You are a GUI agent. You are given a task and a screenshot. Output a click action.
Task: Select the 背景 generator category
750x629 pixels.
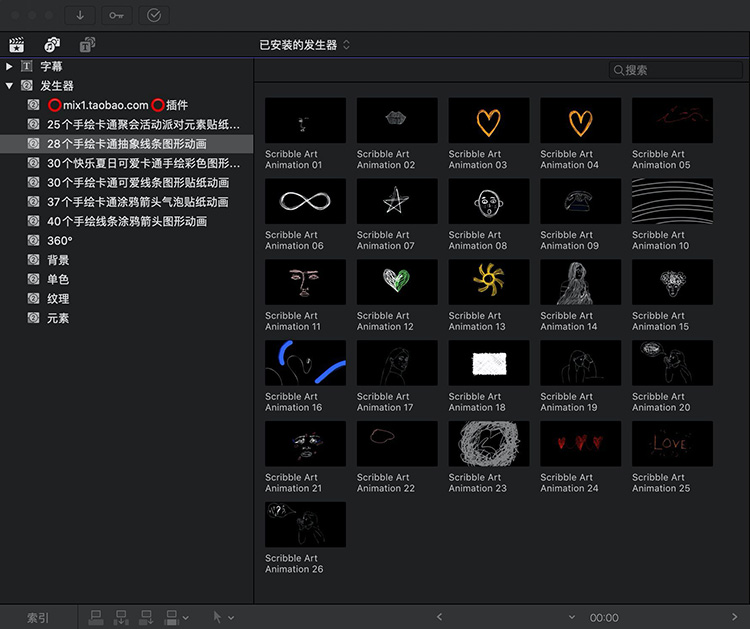[x=126, y=260]
